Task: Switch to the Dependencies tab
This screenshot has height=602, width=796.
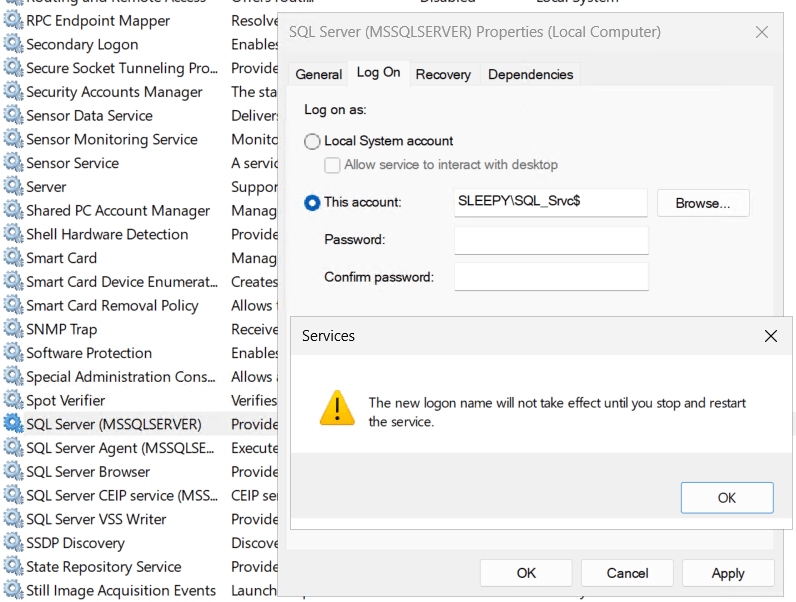Action: pyautogui.click(x=530, y=74)
